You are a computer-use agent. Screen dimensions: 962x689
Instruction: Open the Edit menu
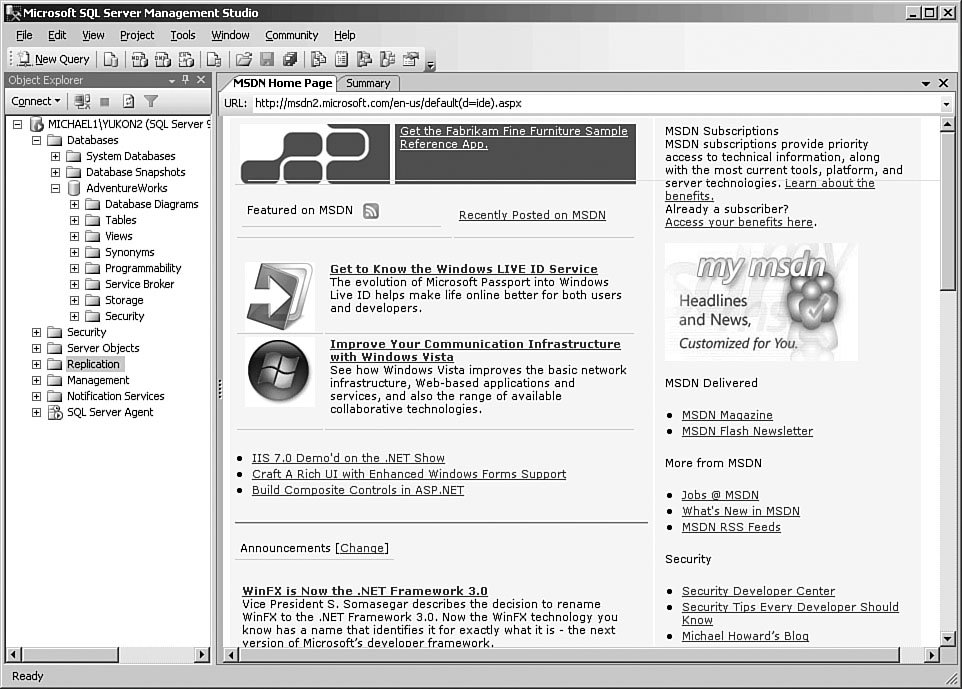pyautogui.click(x=57, y=36)
